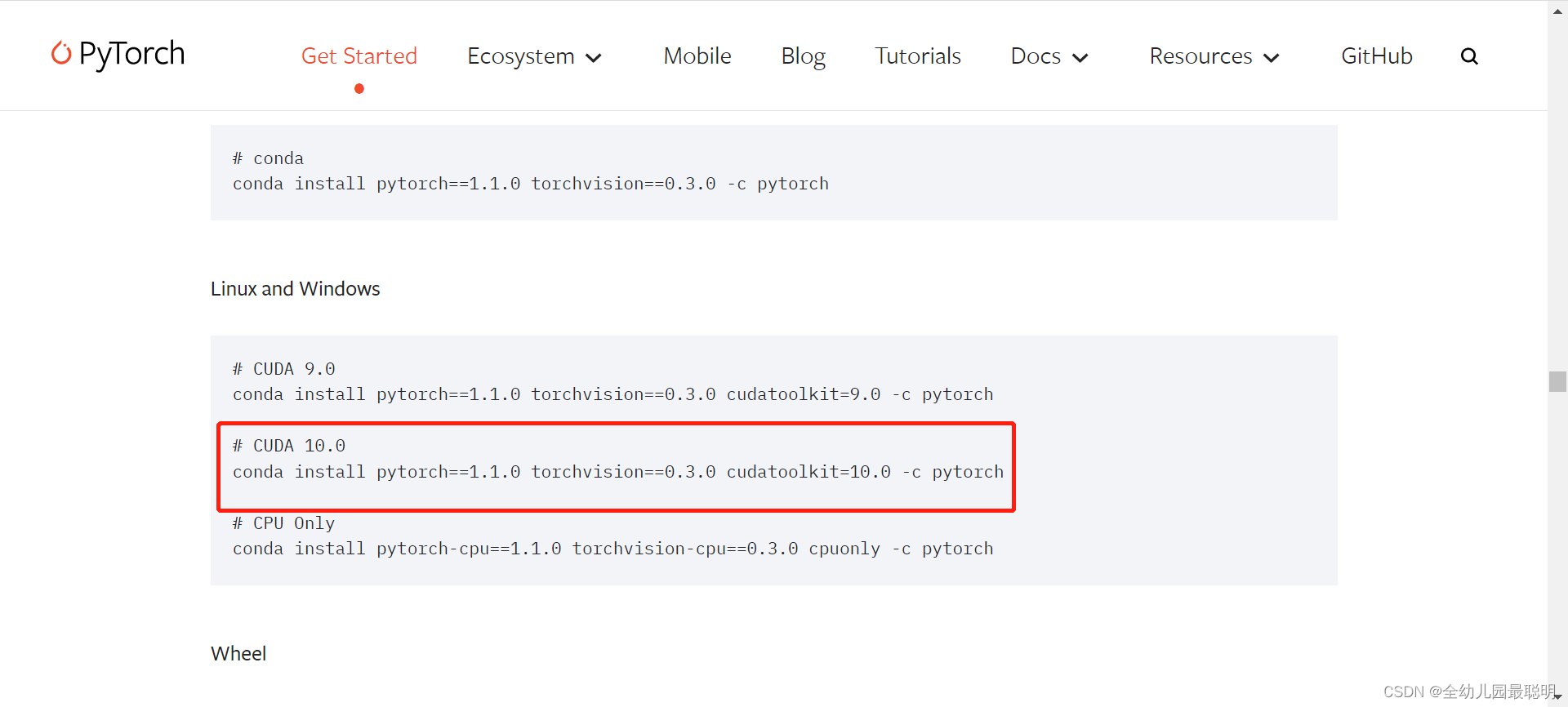This screenshot has width=1568, height=707.
Task: Click the Ecosystem navigation label
Action: [520, 56]
